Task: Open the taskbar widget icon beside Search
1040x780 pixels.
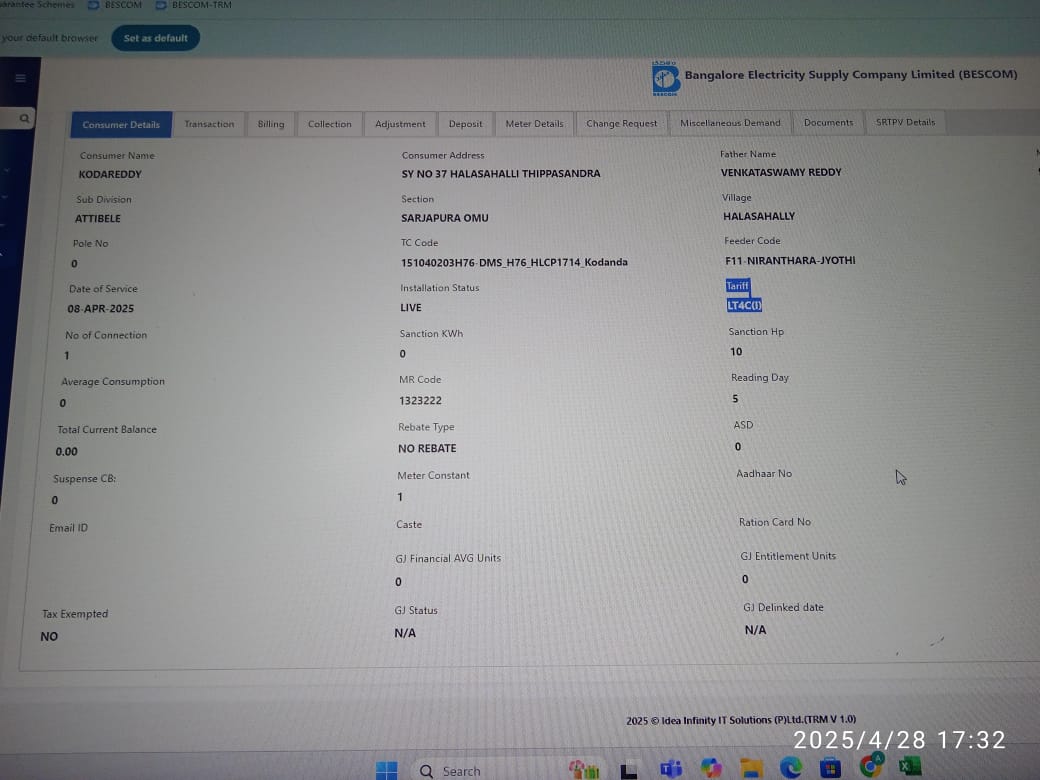Action: coord(584,769)
